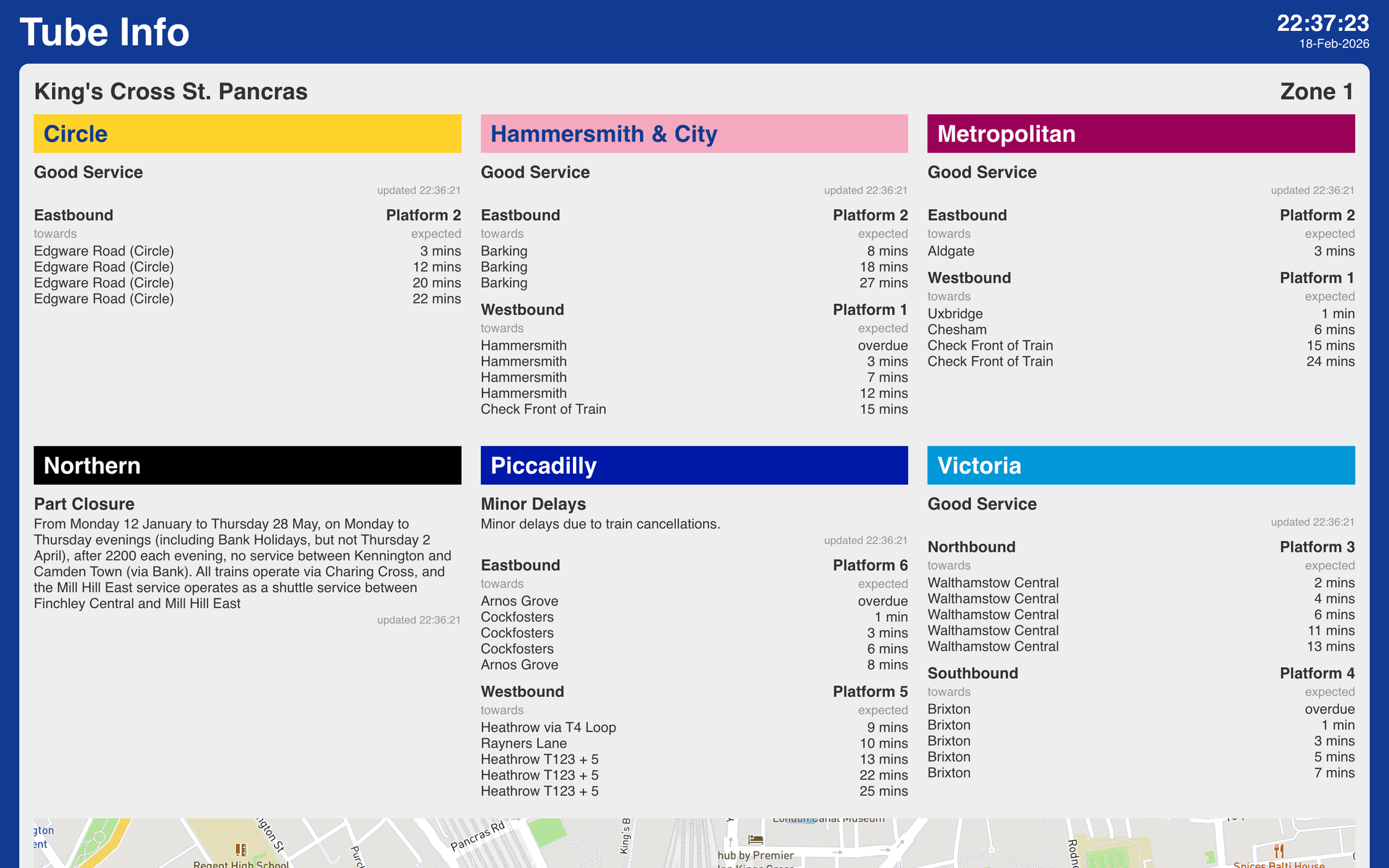This screenshot has height=868, width=1389.
Task: Select Metropolitan Check Front of Train 24 mins
Action: coord(1141,361)
